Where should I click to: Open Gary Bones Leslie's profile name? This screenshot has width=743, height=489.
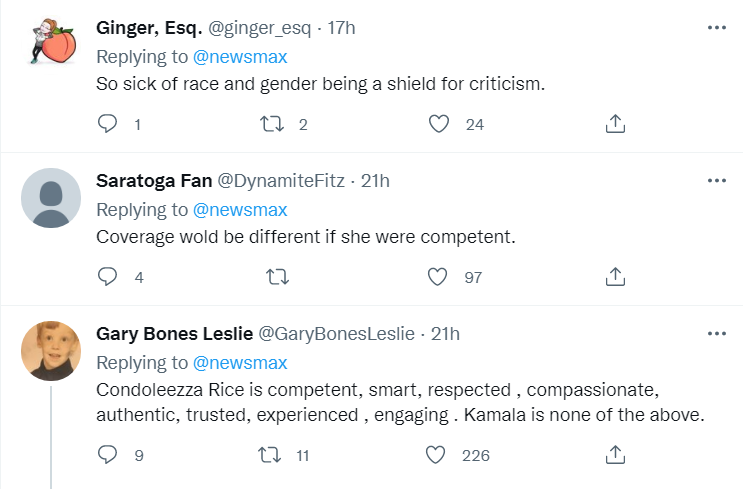point(175,333)
